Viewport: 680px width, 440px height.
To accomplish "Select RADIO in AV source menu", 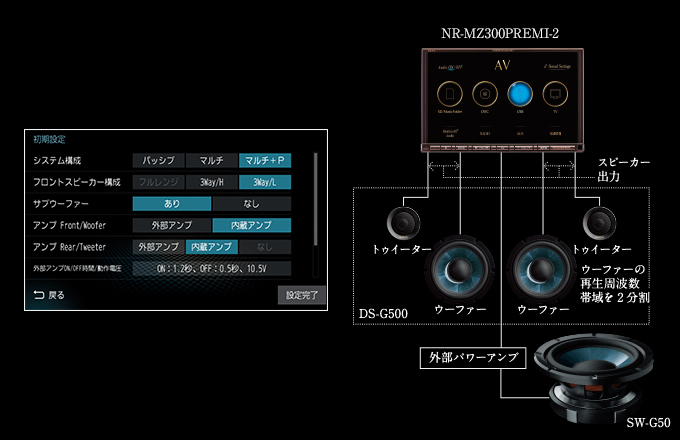I will (483, 131).
